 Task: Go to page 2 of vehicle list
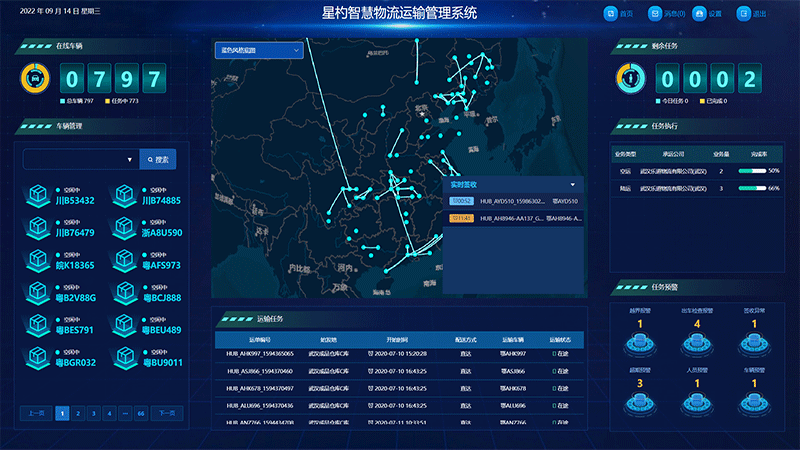click(78, 413)
